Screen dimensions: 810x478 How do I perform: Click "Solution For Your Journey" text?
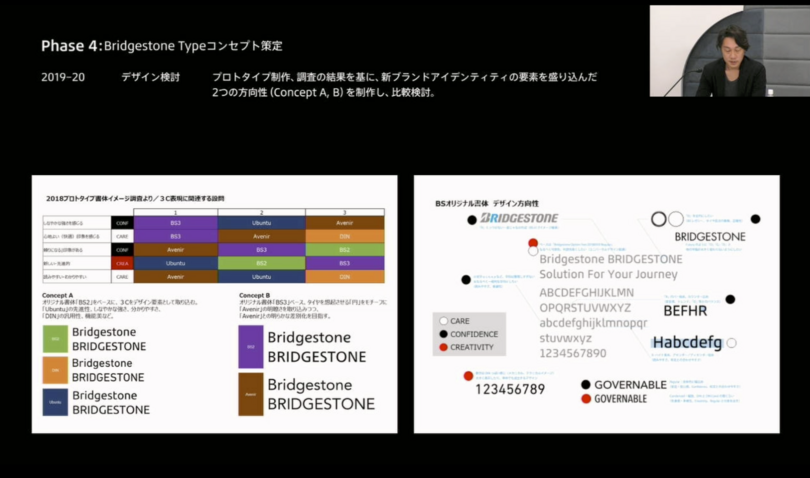point(609,274)
